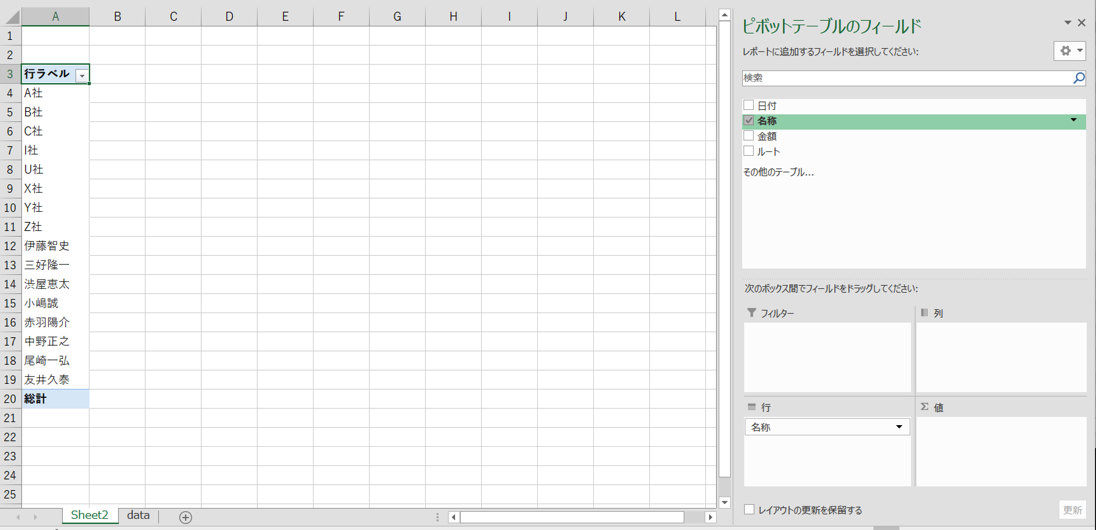Select cell containing Z社
1096x530 pixels.
point(55,227)
